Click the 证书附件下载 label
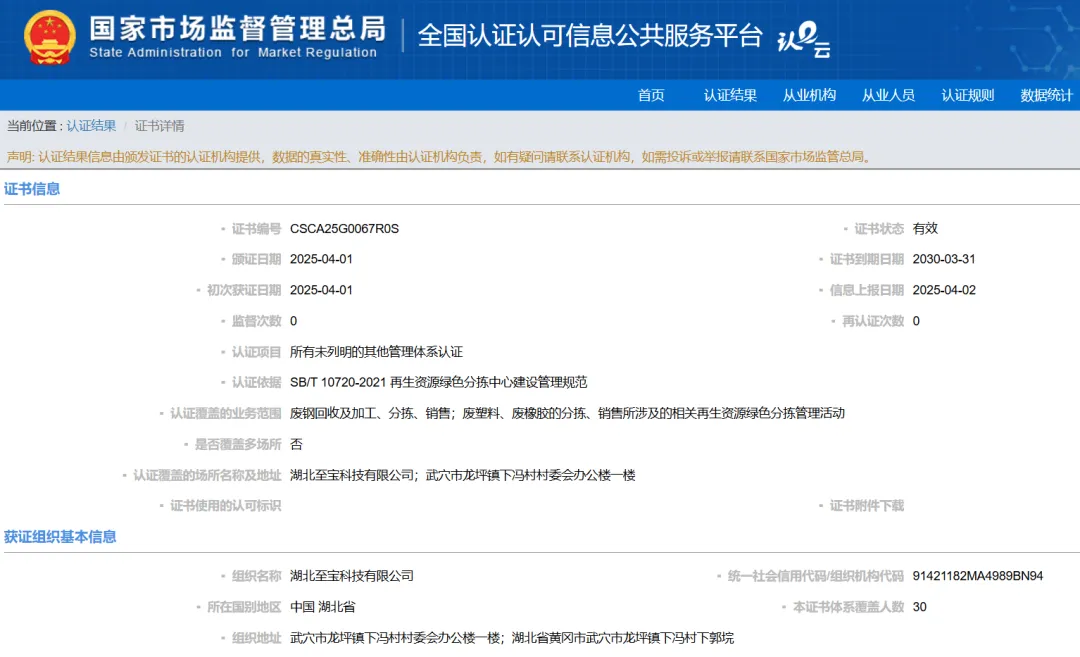The height and width of the screenshot is (657, 1080). 866,506
